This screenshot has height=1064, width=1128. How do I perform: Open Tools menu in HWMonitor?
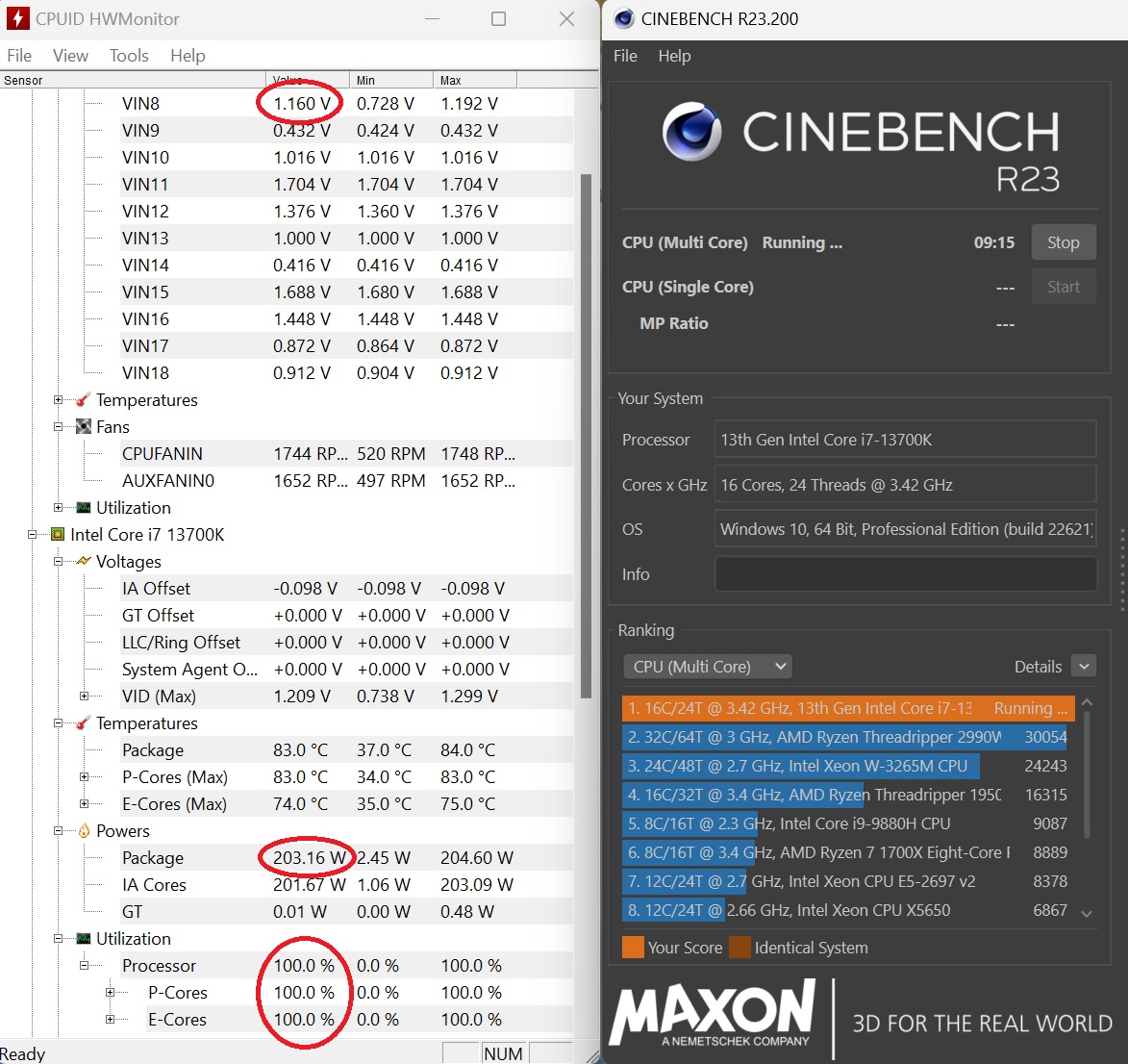[129, 56]
